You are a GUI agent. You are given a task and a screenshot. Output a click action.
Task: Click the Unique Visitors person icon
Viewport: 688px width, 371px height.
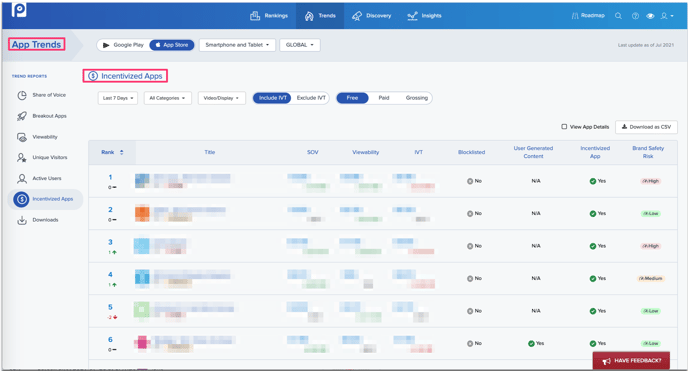(22, 157)
